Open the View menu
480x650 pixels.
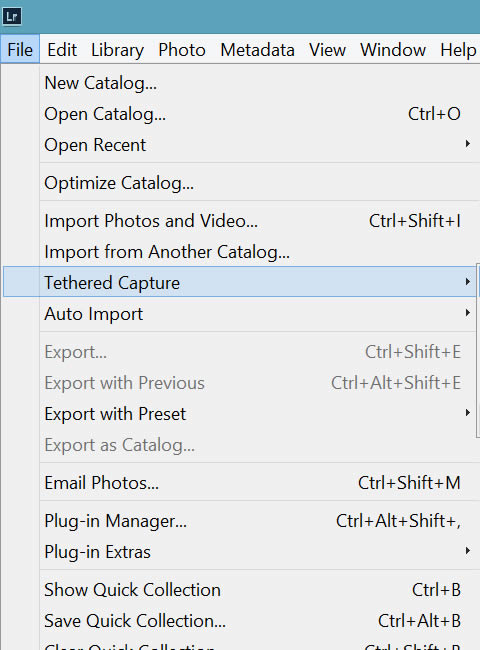coord(327,50)
